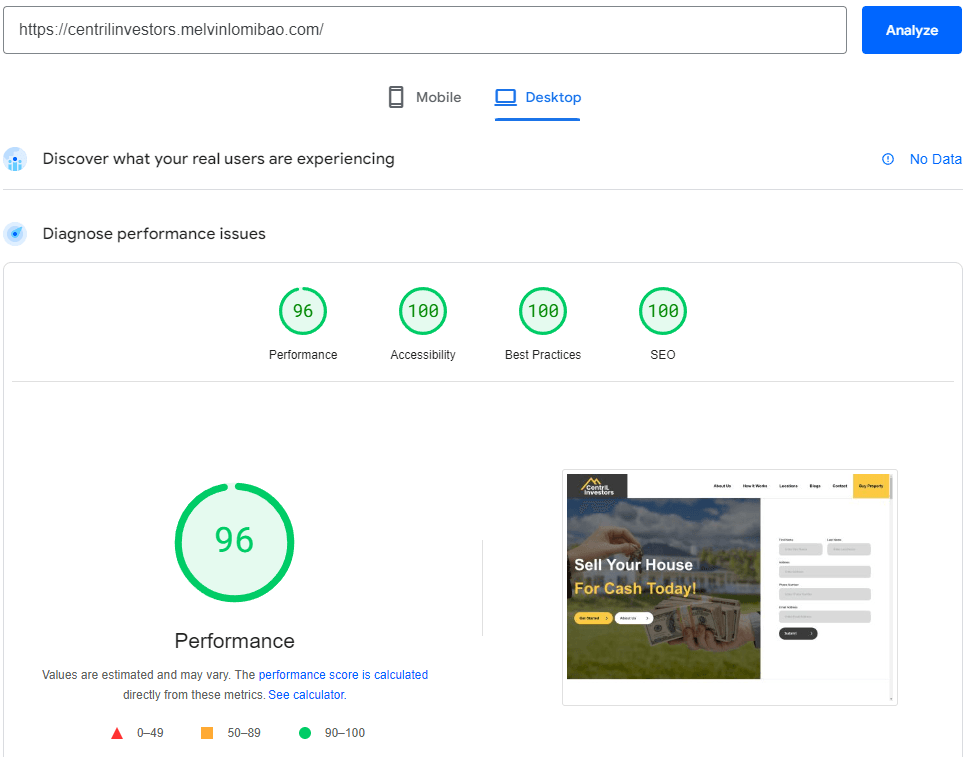This screenshot has width=967, height=757.
Task: Jump to the Performance score gauge (small)
Action: [303, 311]
